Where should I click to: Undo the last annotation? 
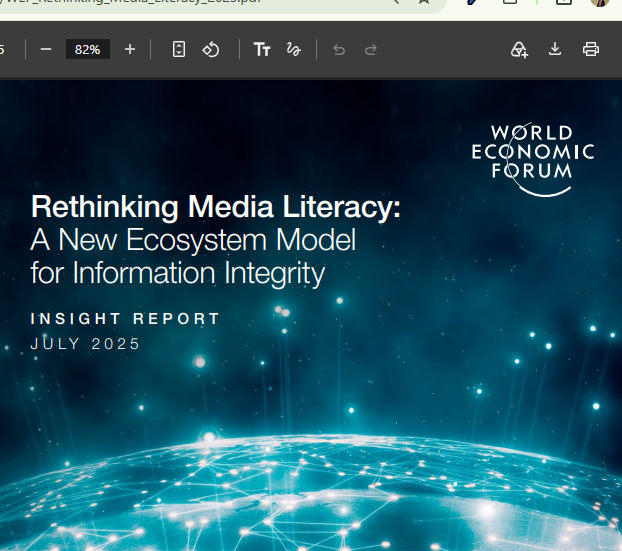[339, 50]
